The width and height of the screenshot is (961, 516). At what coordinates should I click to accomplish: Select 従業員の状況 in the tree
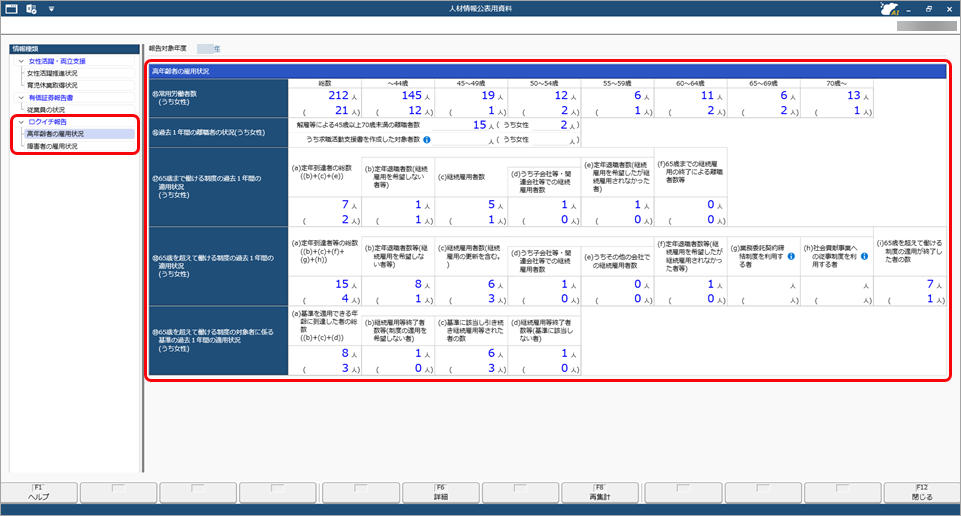[x=46, y=110]
